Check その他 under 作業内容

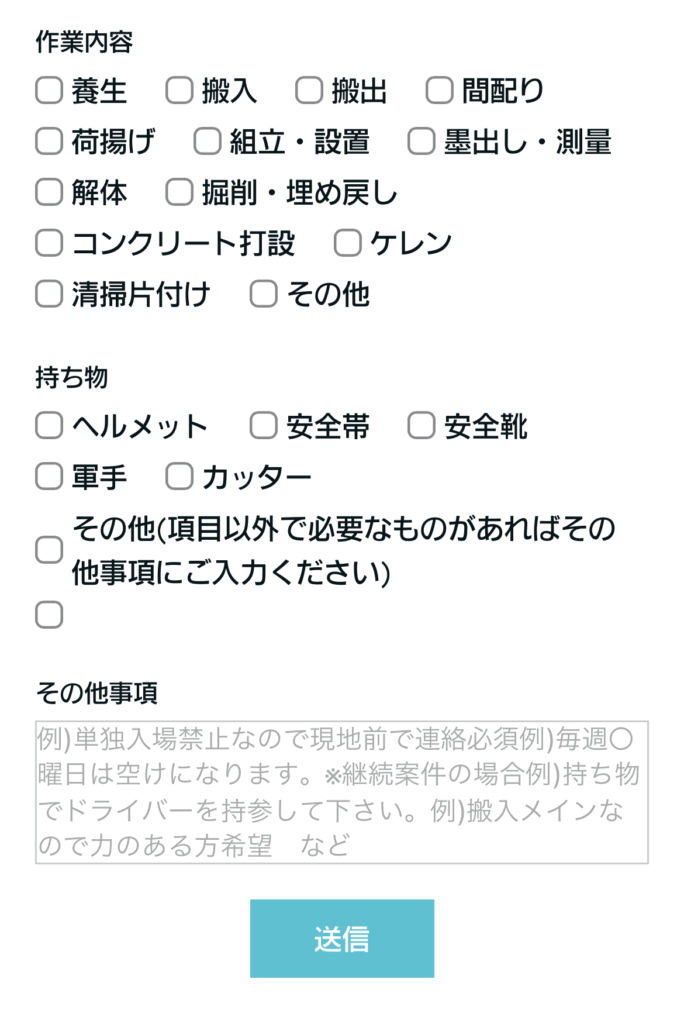click(x=263, y=294)
